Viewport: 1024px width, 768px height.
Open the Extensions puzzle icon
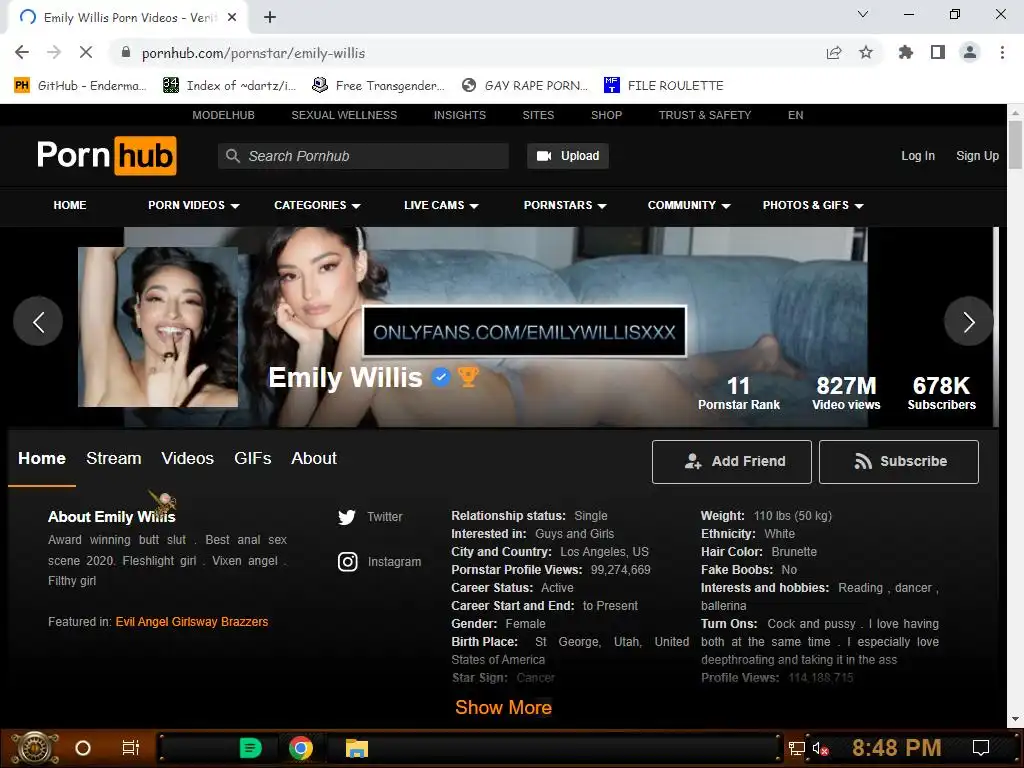(x=906, y=52)
